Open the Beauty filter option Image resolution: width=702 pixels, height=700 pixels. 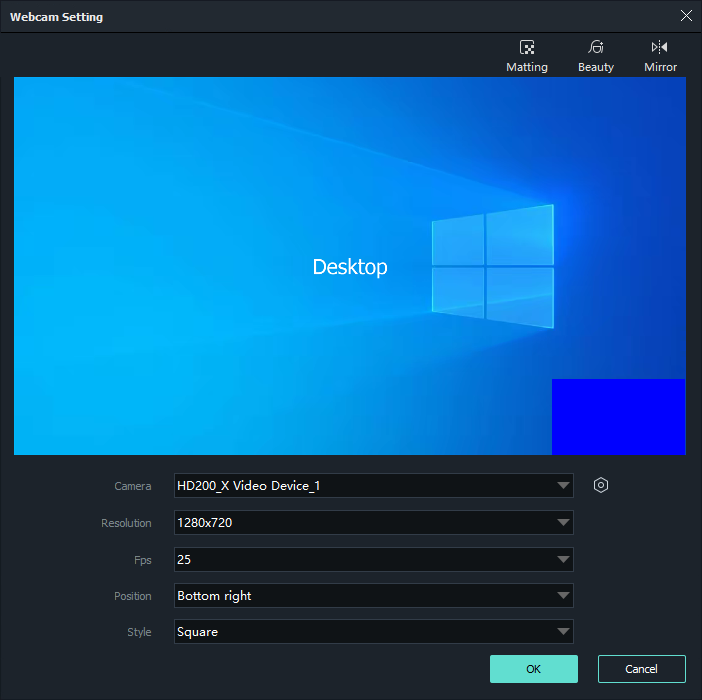595,56
